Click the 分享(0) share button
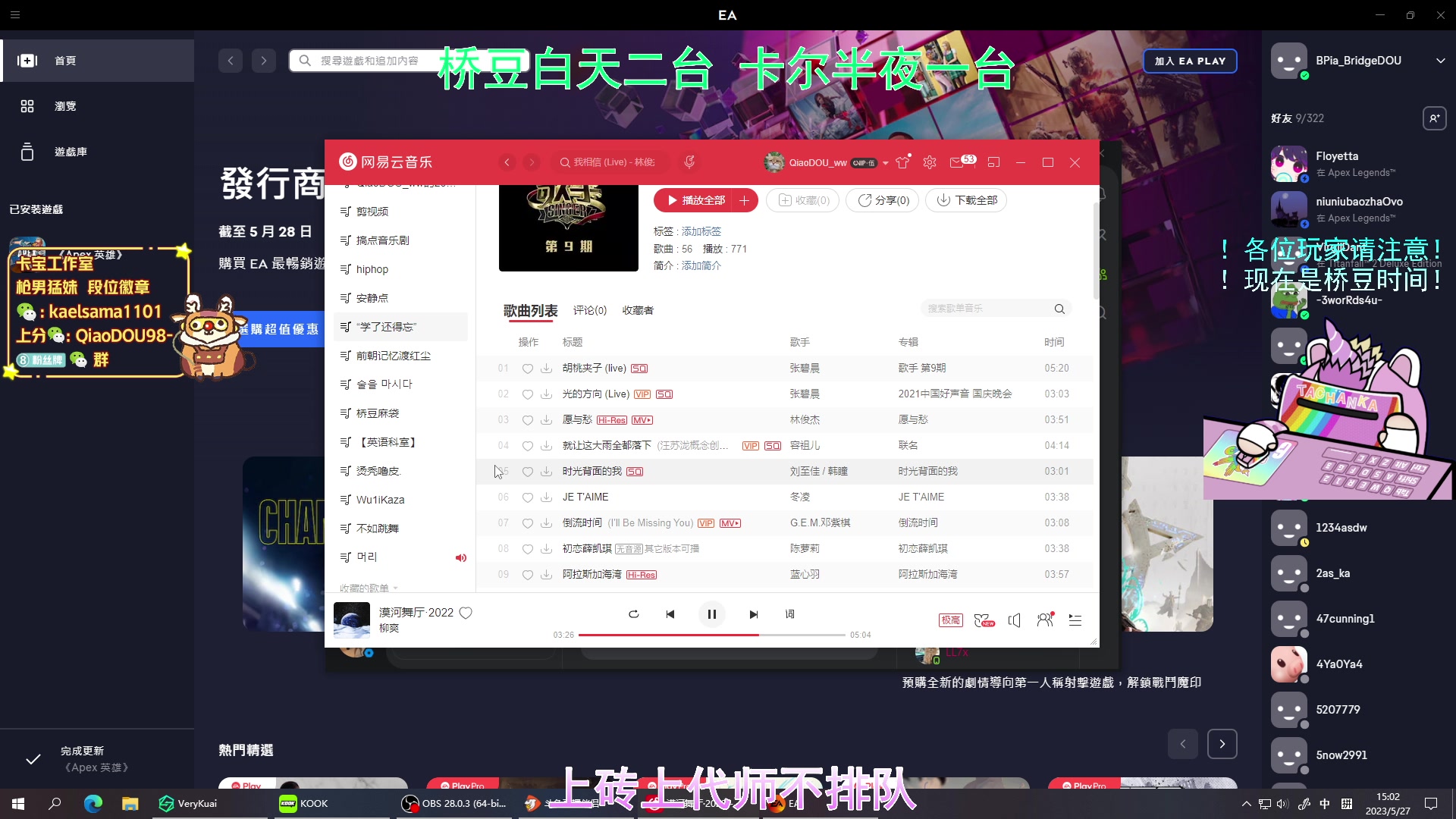The image size is (1456, 819). [883, 200]
